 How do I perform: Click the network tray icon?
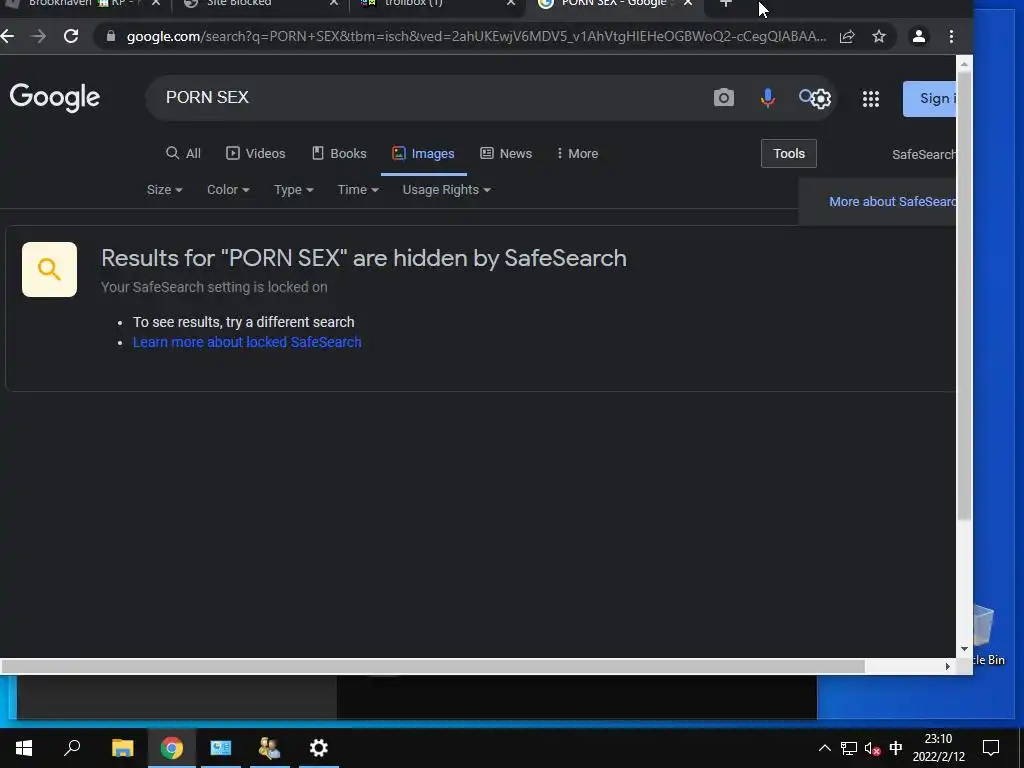tap(848, 748)
